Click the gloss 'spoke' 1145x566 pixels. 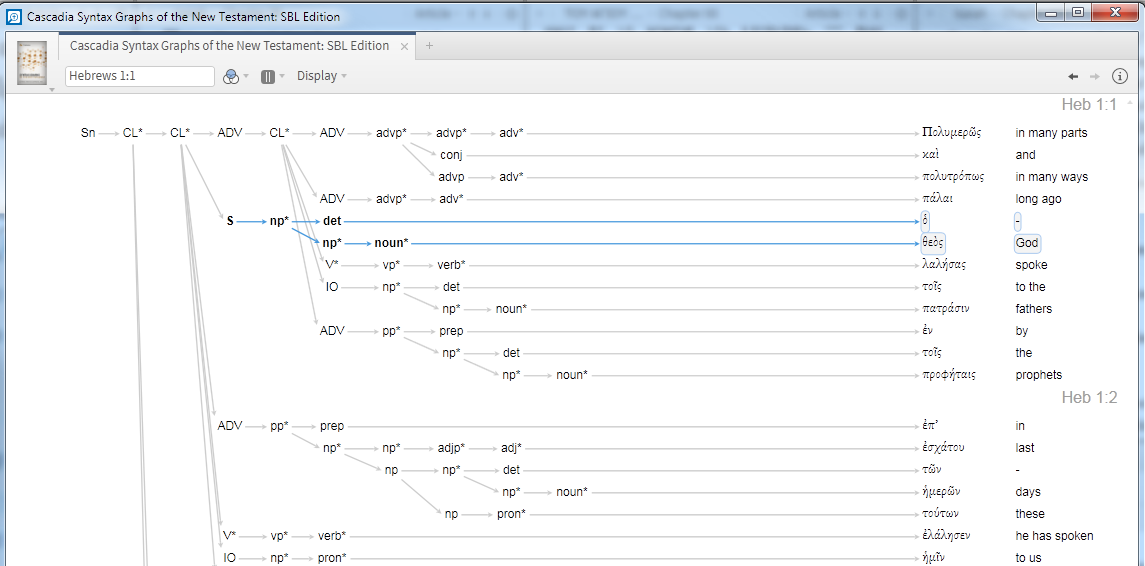1031,264
